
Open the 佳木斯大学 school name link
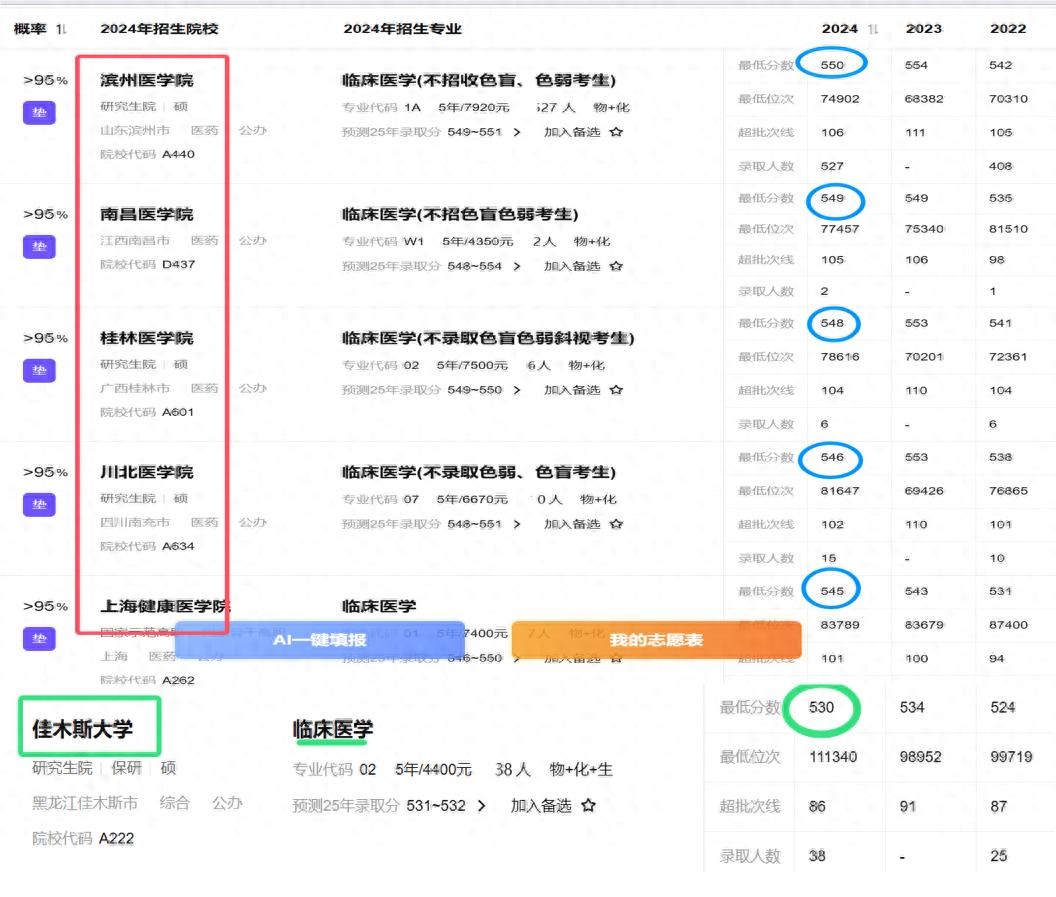[x=82, y=729]
